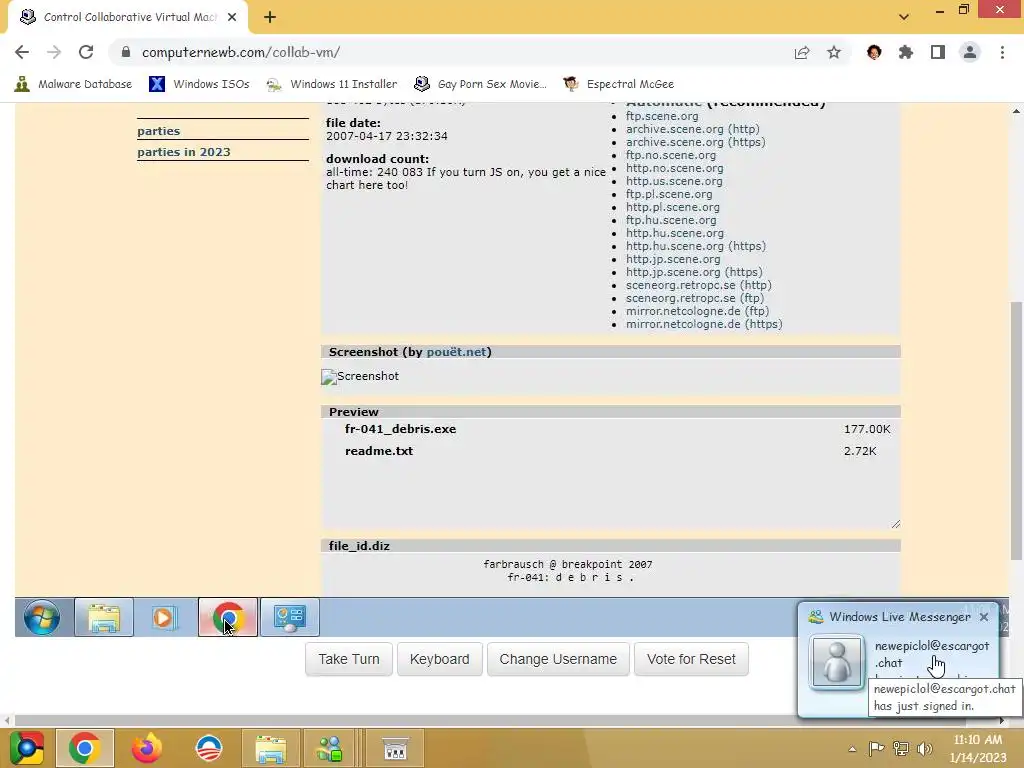Image resolution: width=1024 pixels, height=768 pixels.
Task: Open the network tray icon
Action: tap(901, 749)
